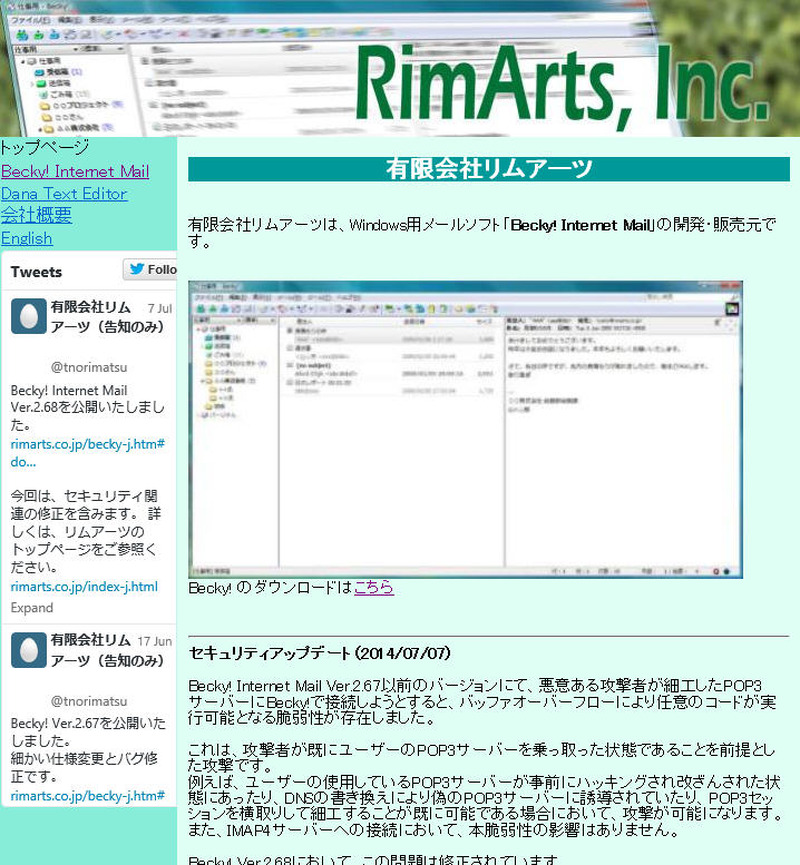This screenshot has height=865, width=800.
Task: Switch to the English version link
Action: [27, 238]
